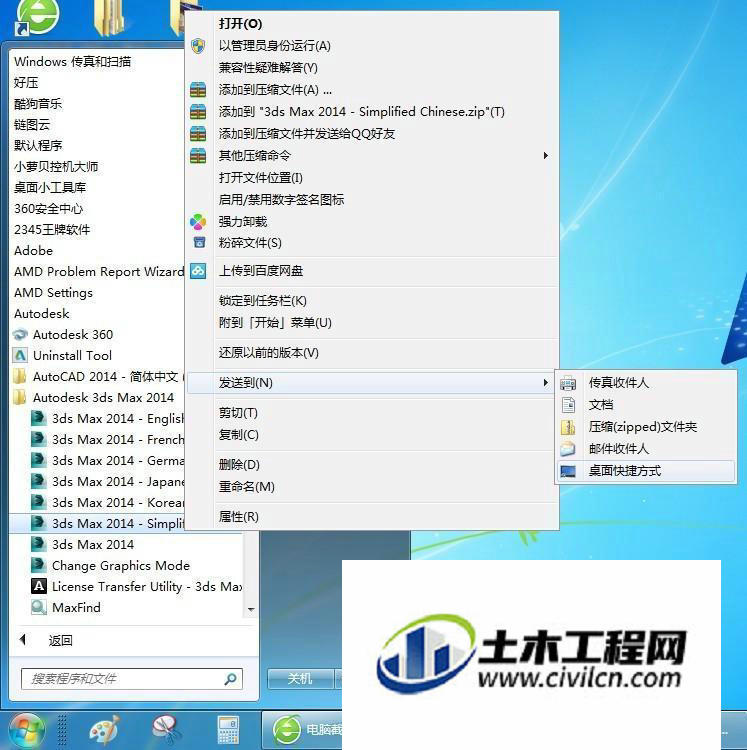The height and width of the screenshot is (750, 747).
Task: Click the colorful 强力卸载 icon
Action: (198, 222)
